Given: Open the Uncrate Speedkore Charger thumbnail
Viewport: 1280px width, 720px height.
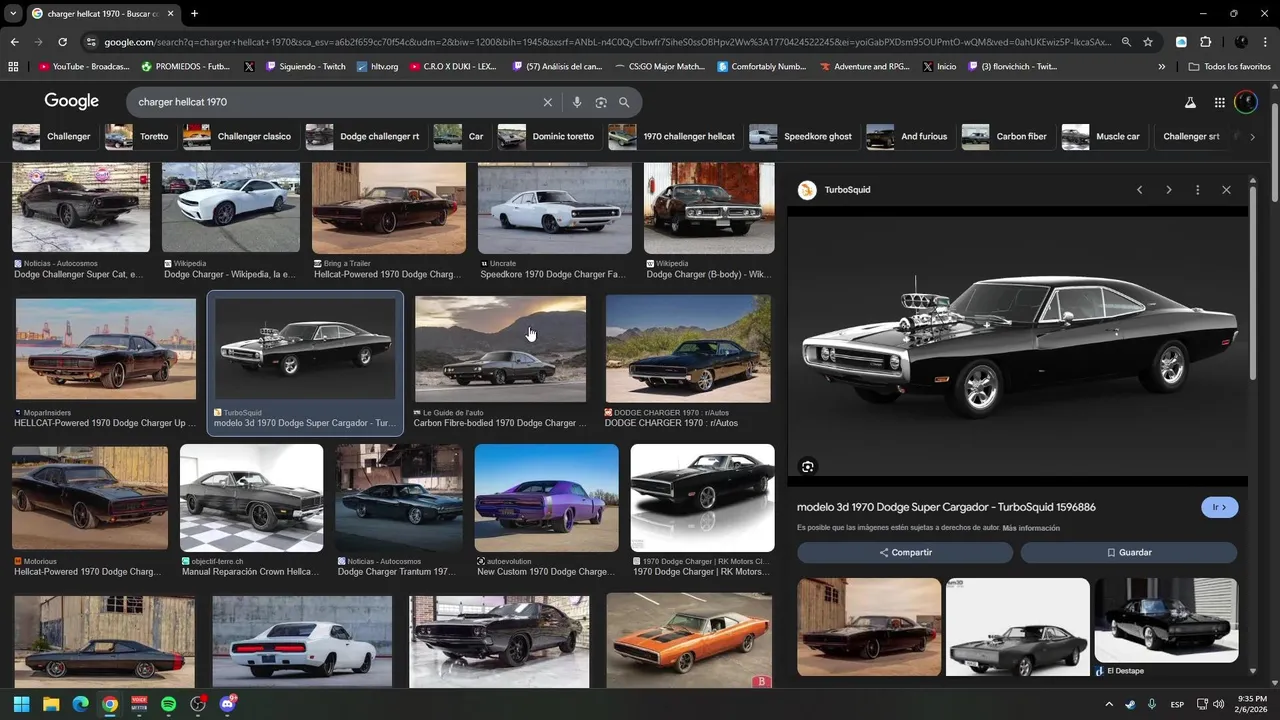Looking at the screenshot, I should click(x=555, y=209).
